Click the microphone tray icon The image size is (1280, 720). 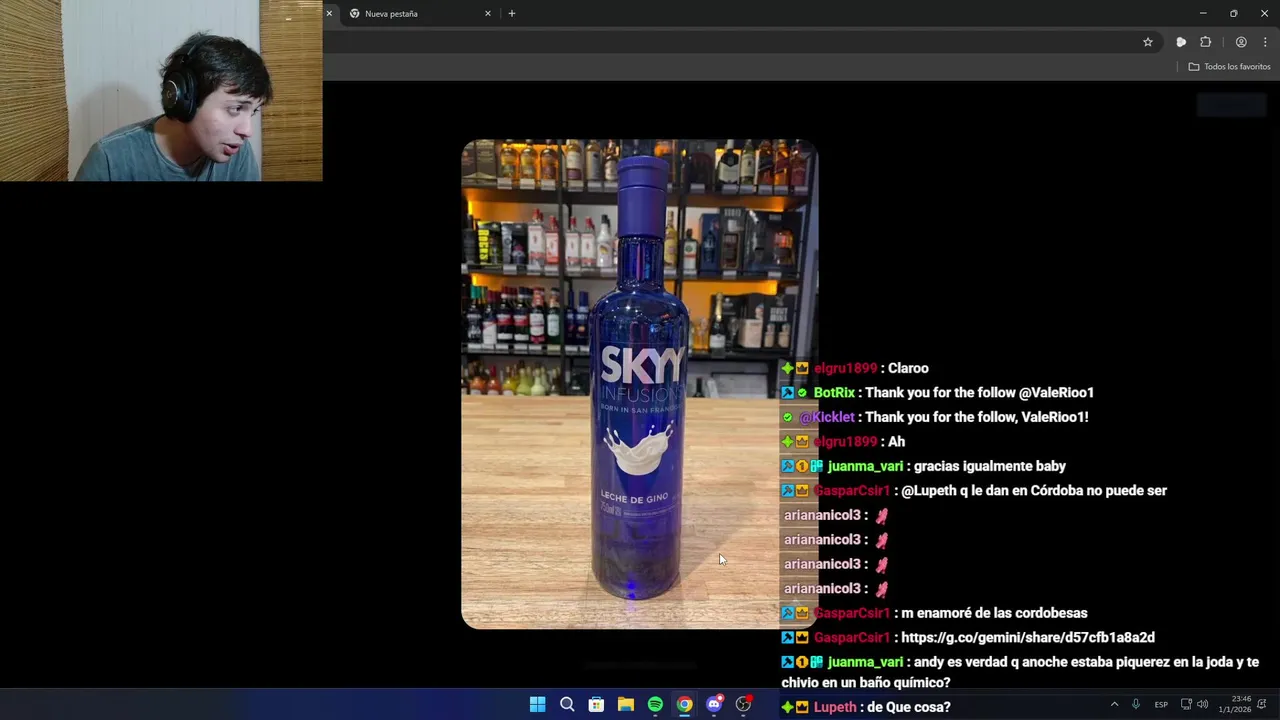pyautogui.click(x=1135, y=704)
